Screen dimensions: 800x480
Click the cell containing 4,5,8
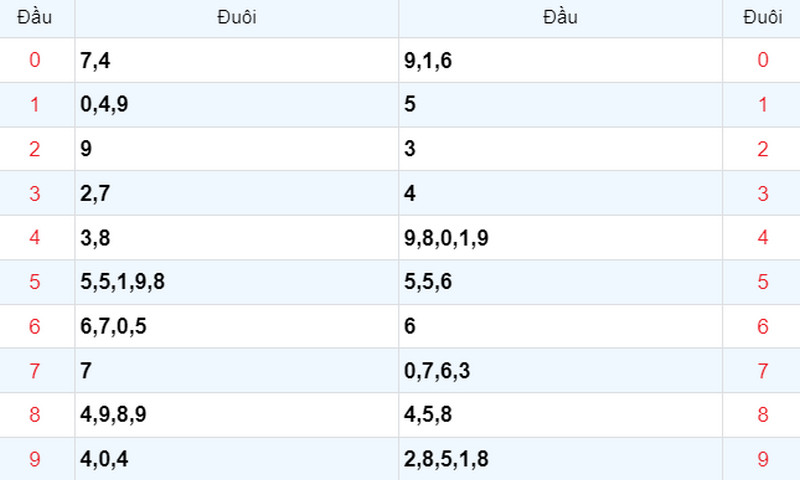click(560, 415)
